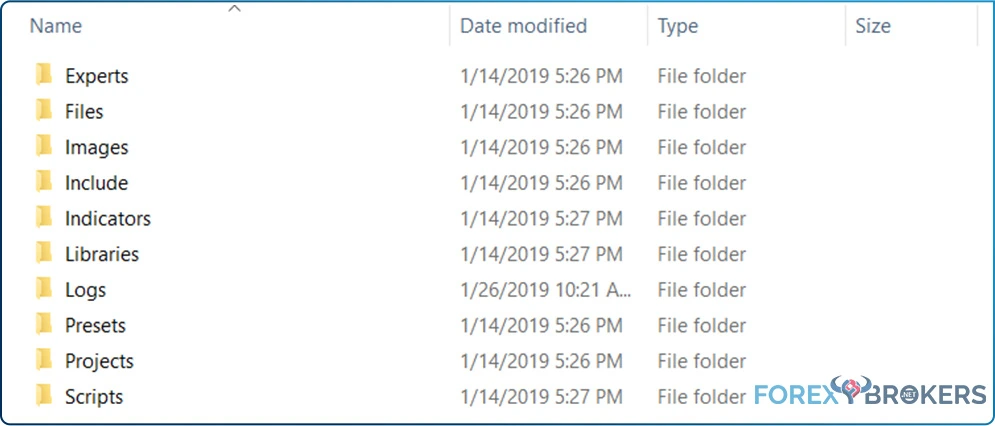Screen dimensions: 995x426
Task: Select the Presets folder name
Action: [x=96, y=325]
